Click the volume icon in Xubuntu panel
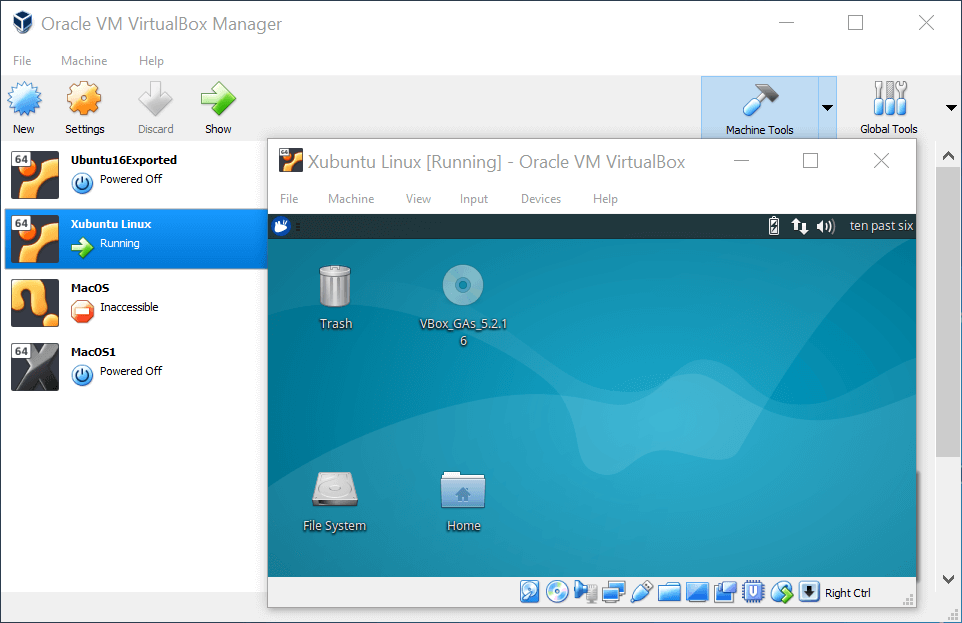The width and height of the screenshot is (962, 623). [825, 226]
